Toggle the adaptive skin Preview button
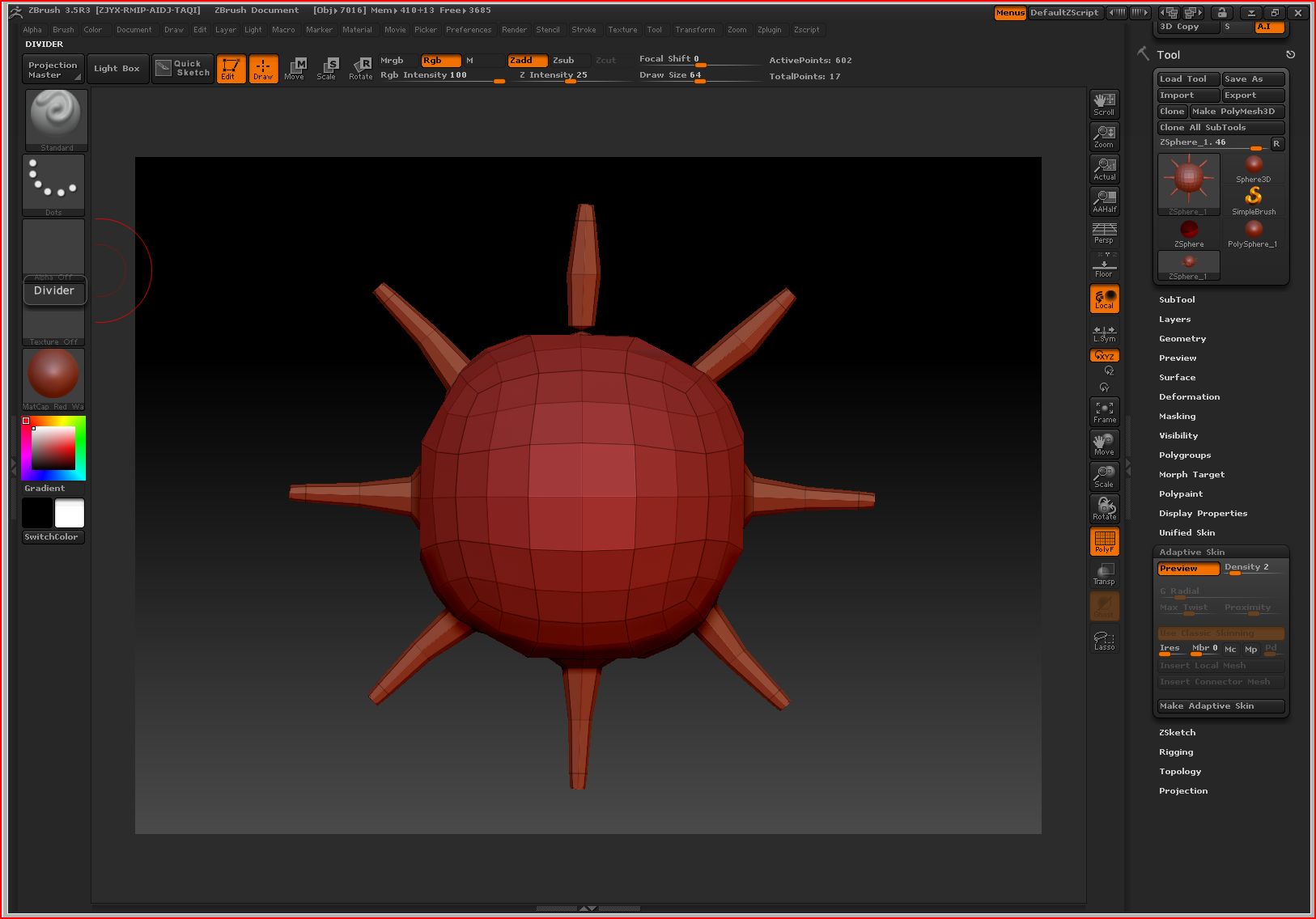Screen dimensions: 1316x919 pos(1188,569)
